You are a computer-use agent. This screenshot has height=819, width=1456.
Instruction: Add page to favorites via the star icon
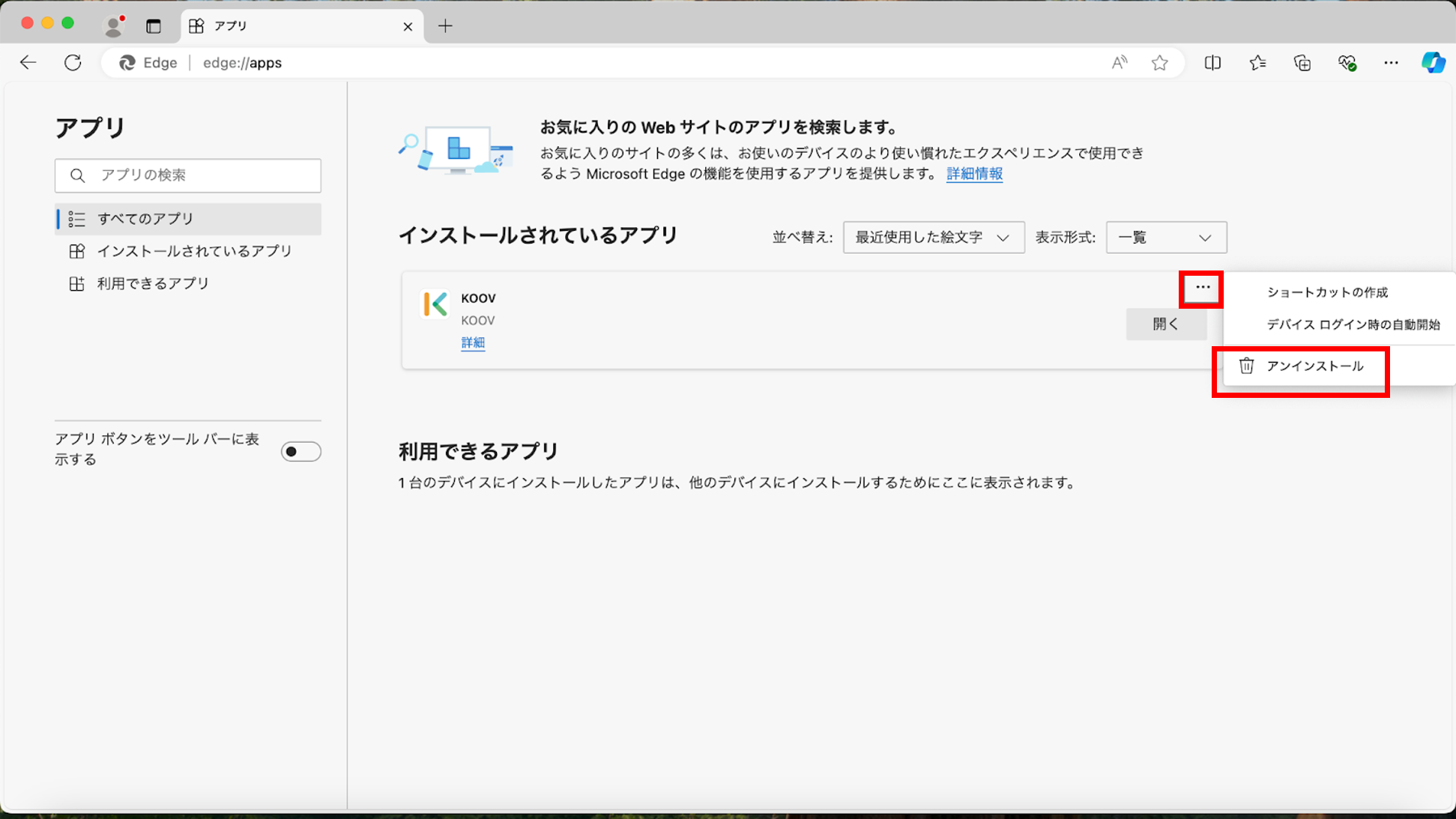pyautogui.click(x=1160, y=63)
